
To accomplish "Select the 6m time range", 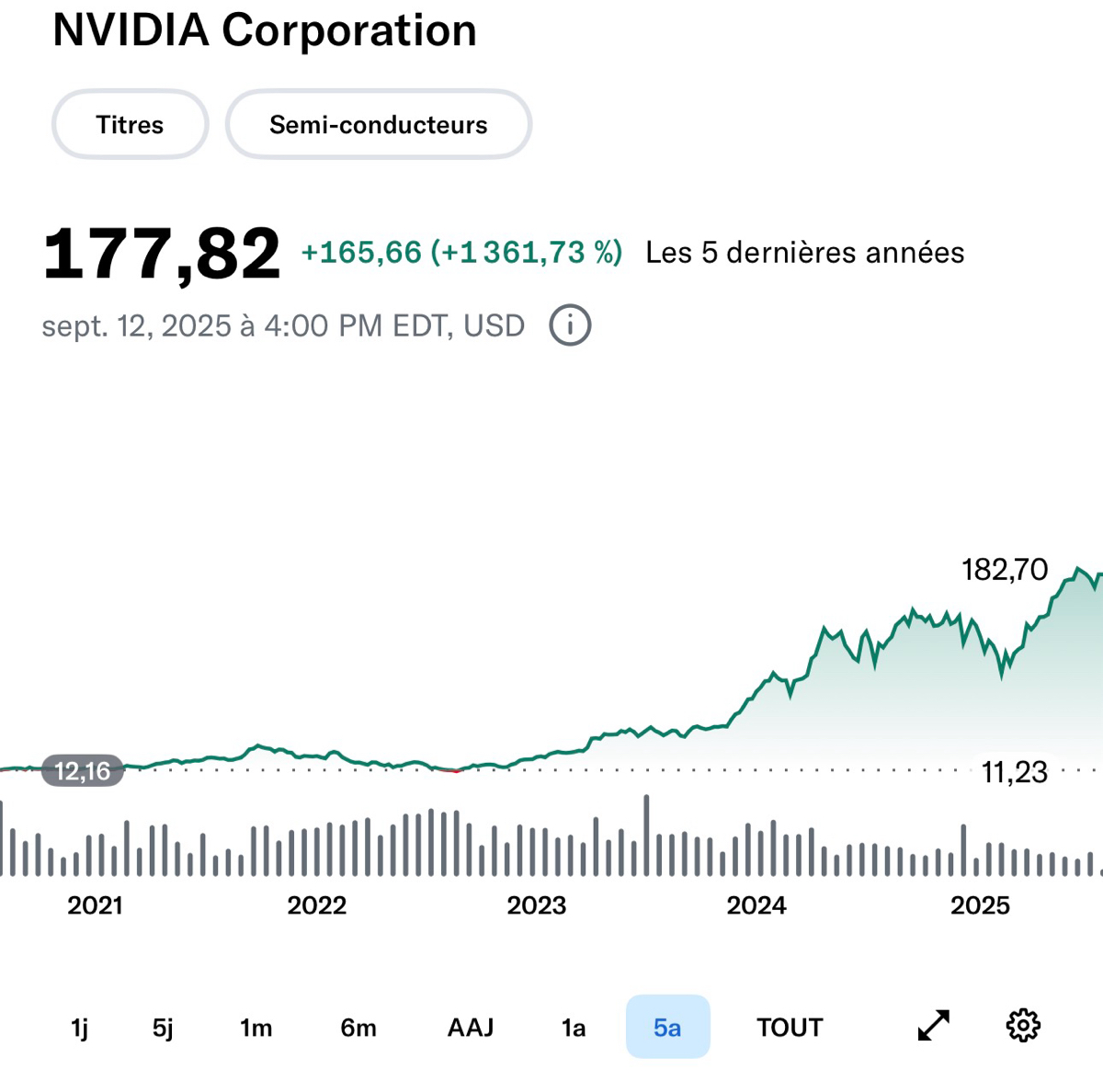I will (358, 1028).
